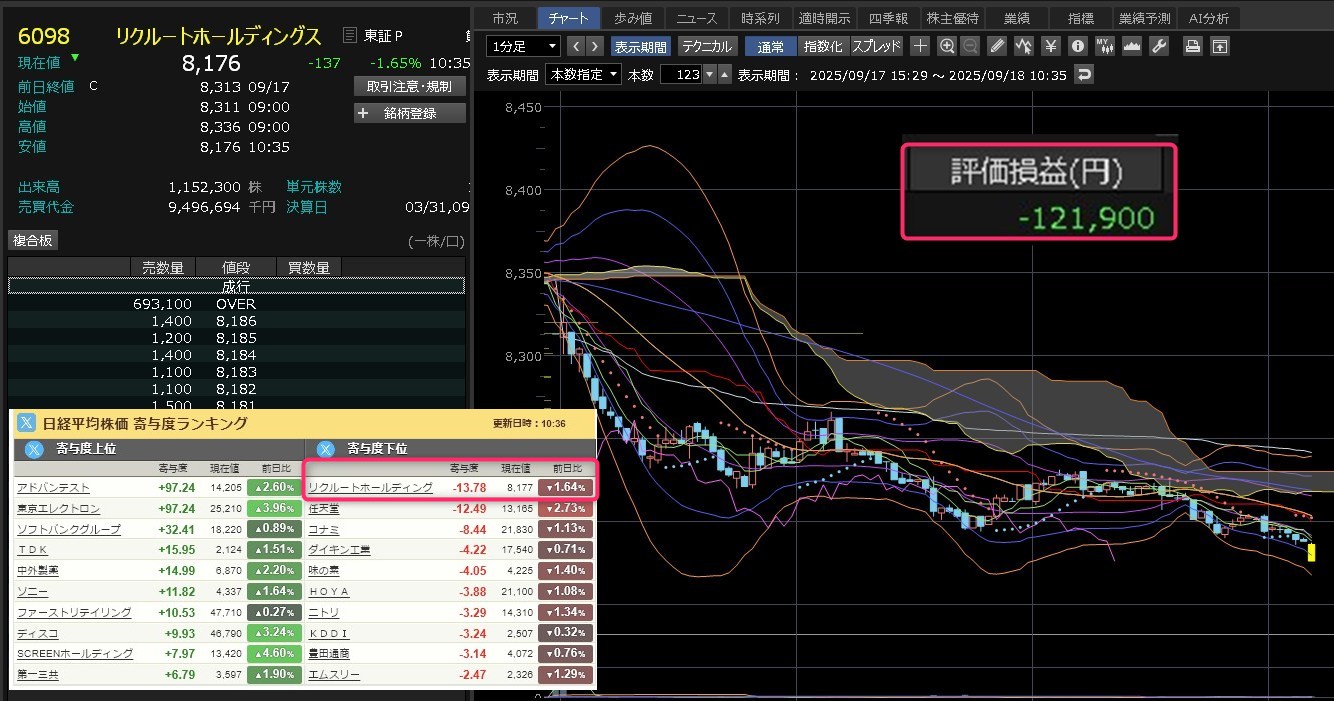Viewport: 1334px width, 701px height.
Task: Switch chart to 指数化 mode
Action: (823, 46)
